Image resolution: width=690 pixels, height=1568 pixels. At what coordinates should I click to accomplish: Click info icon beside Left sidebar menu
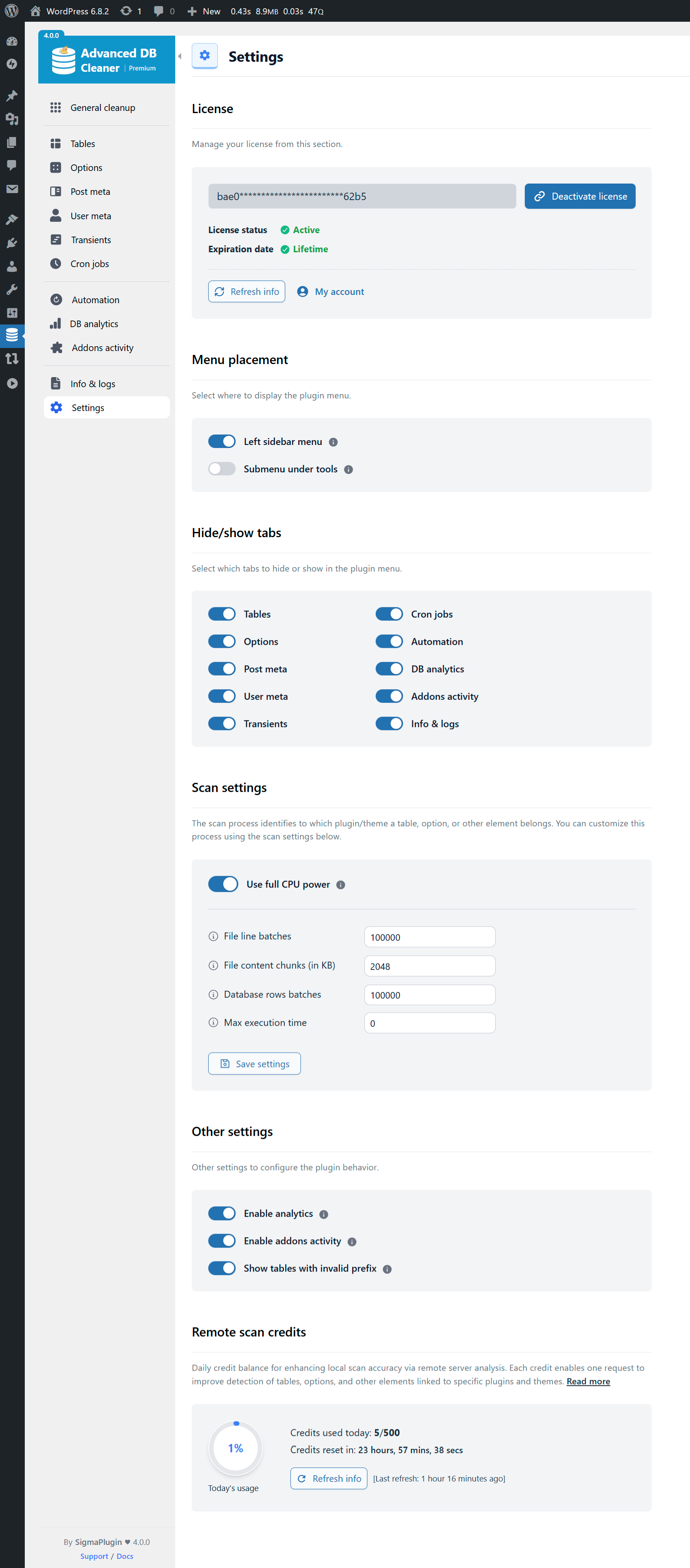coord(333,442)
